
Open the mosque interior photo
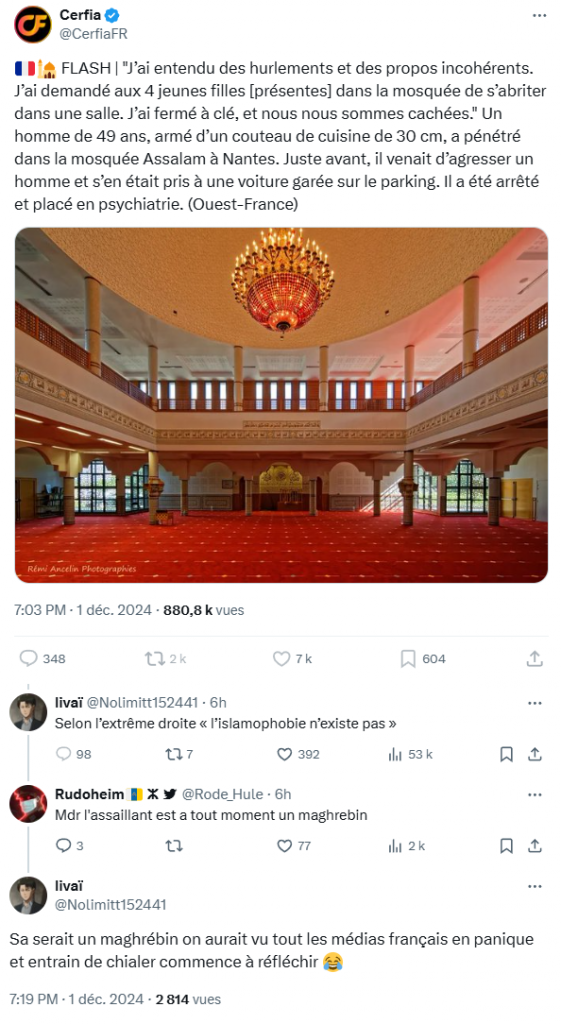click(x=281, y=405)
